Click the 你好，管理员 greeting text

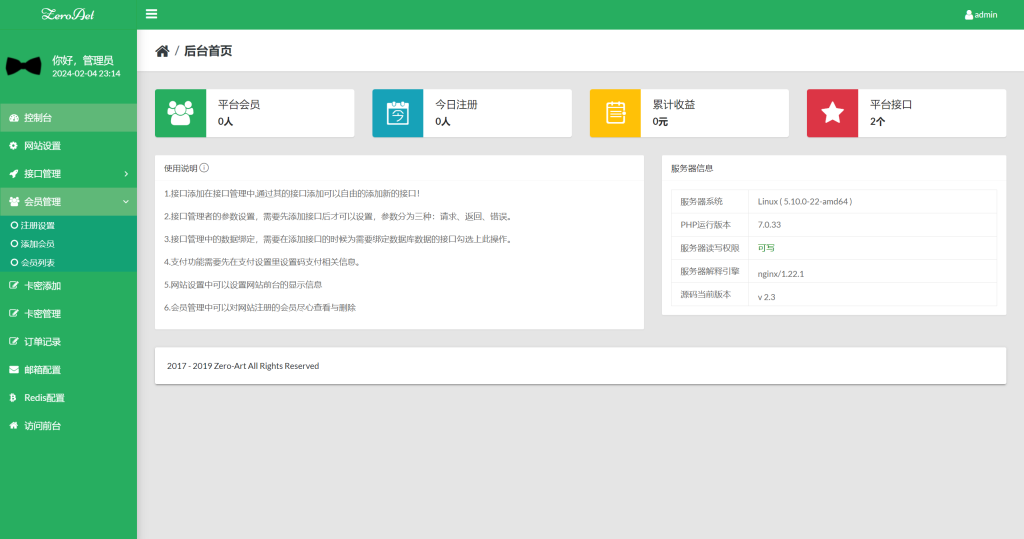83,60
